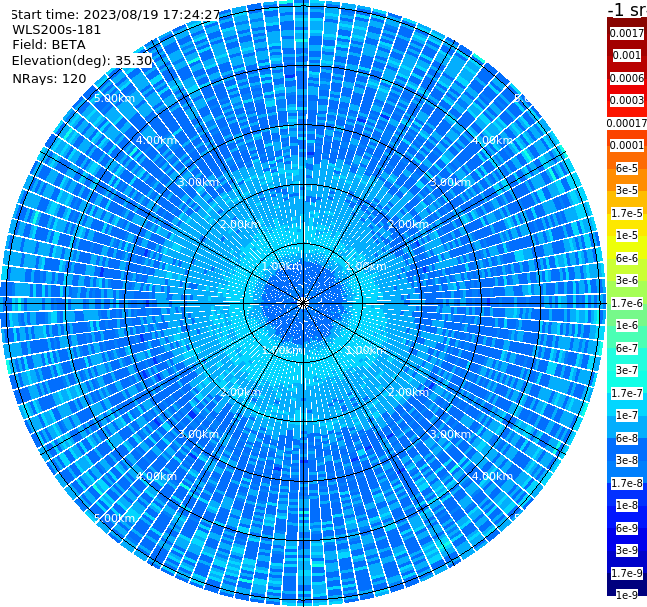This screenshot has height=607, width=647.
Task: Select the Elevation(deg): 35.30 text
Action: click(82, 61)
